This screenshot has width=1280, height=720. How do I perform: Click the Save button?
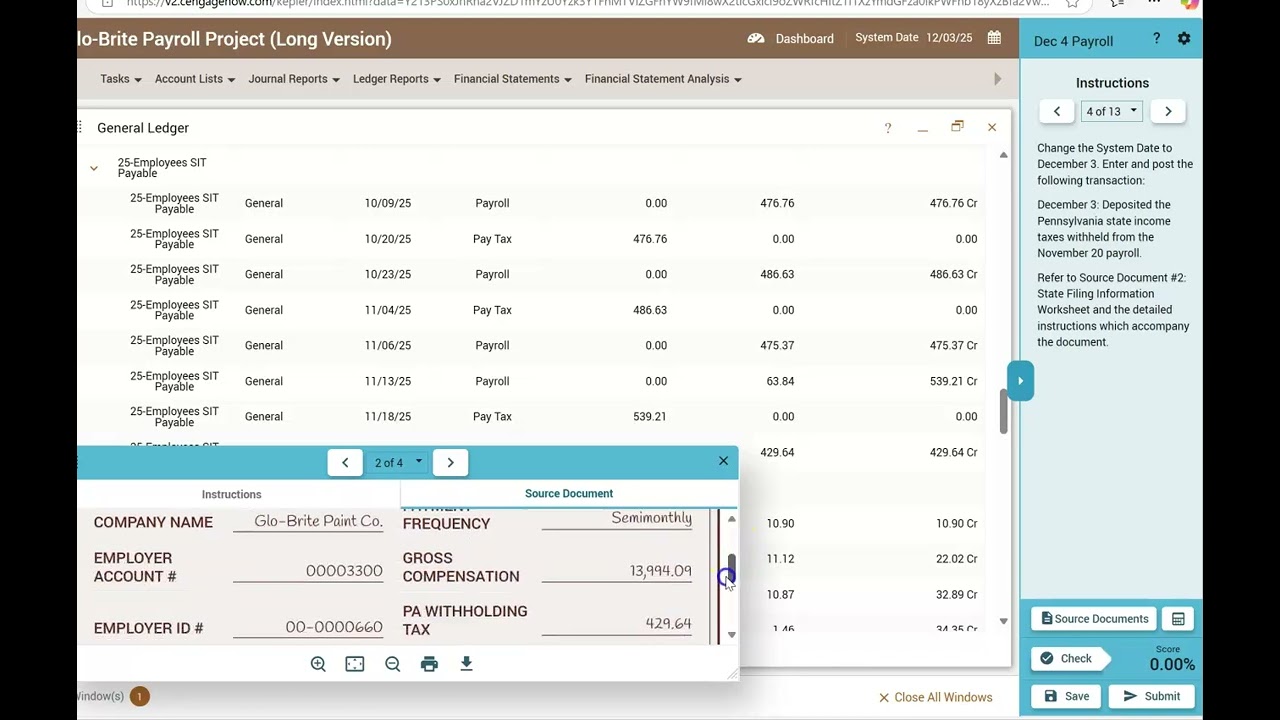[x=1066, y=696]
